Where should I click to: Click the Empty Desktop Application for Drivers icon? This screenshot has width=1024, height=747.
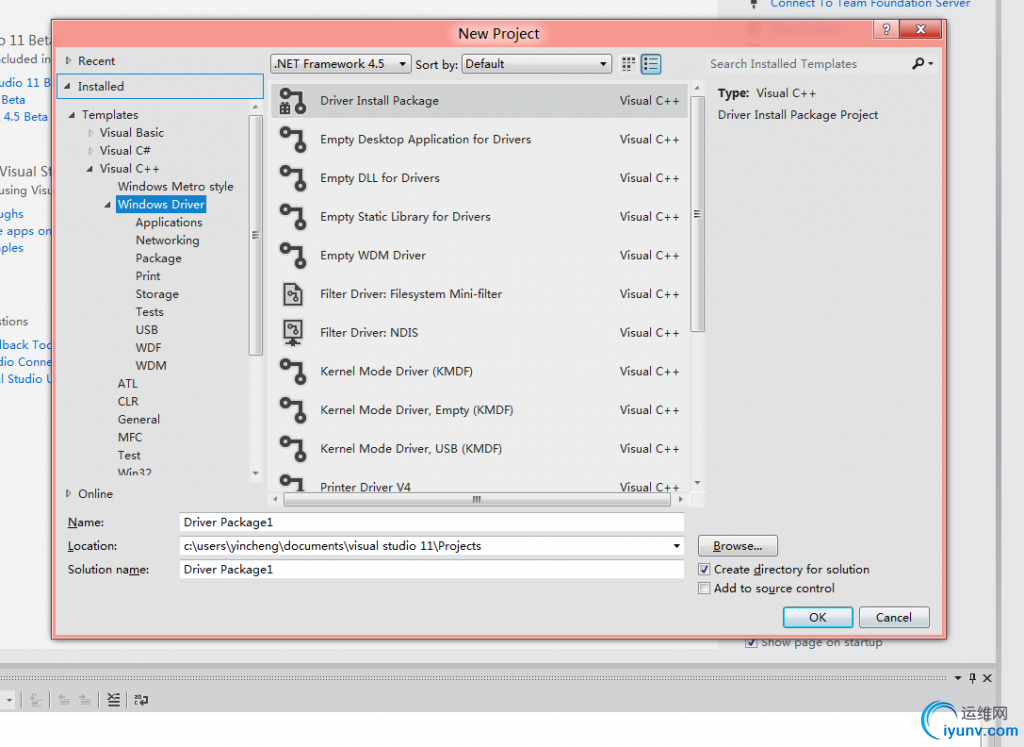pyautogui.click(x=292, y=140)
